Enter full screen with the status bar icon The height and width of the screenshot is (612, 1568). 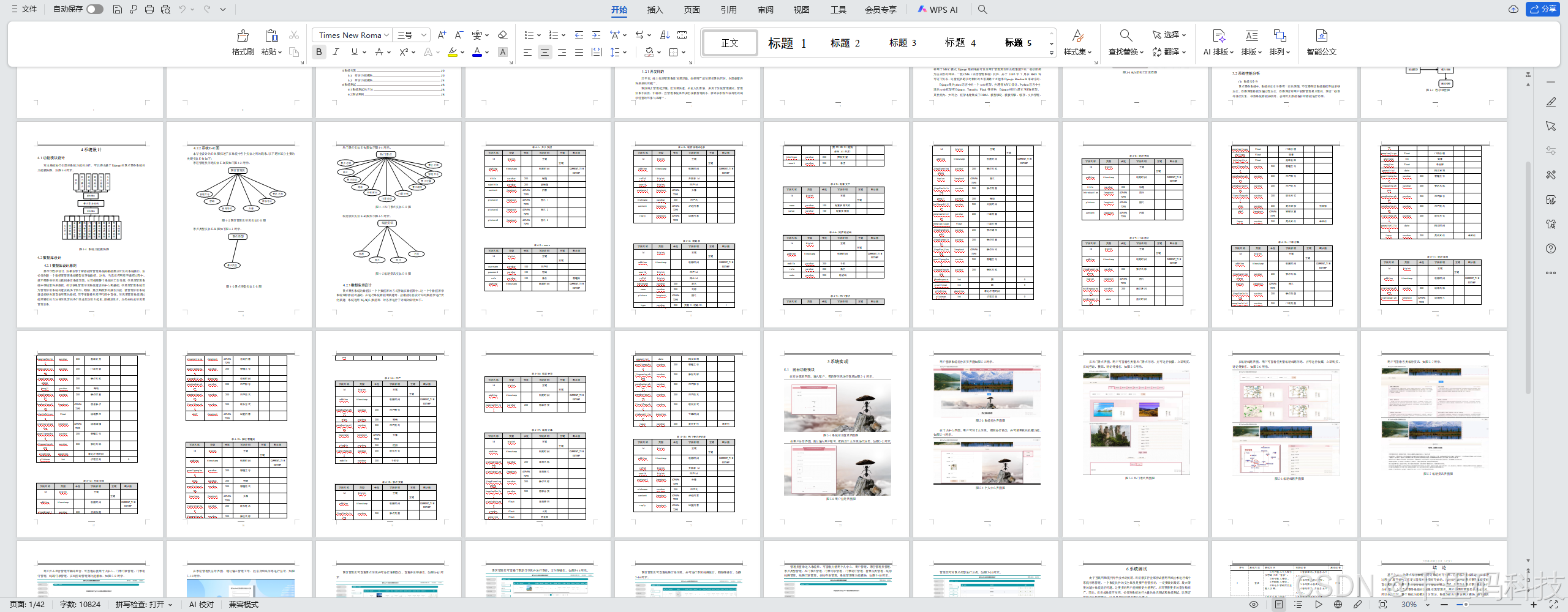point(1553,604)
